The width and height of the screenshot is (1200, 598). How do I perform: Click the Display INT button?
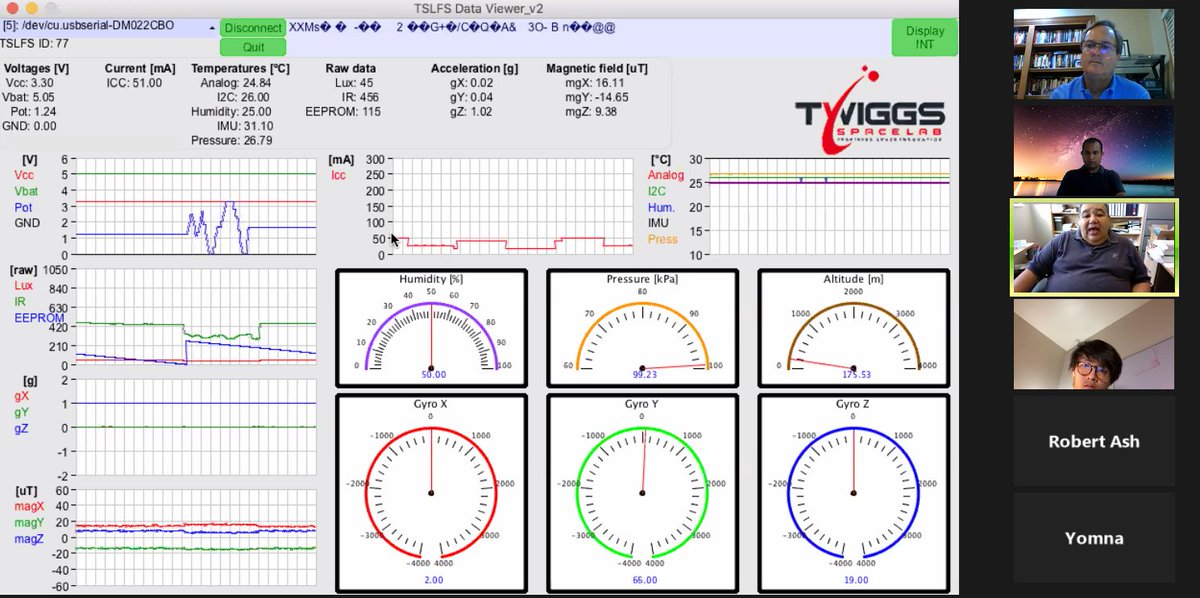point(925,37)
